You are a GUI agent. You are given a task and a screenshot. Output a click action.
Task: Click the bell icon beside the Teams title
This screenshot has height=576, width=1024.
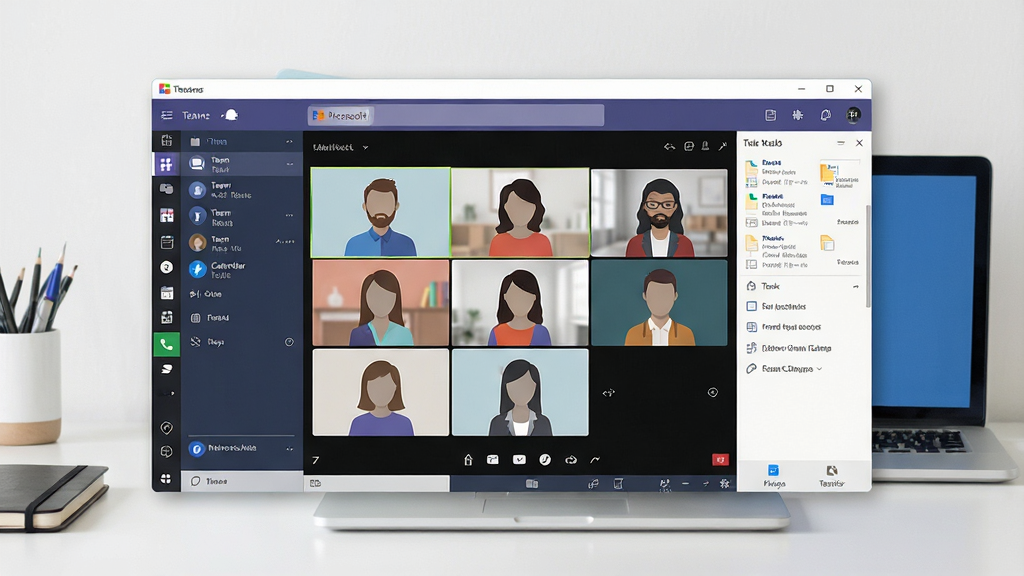[231, 115]
